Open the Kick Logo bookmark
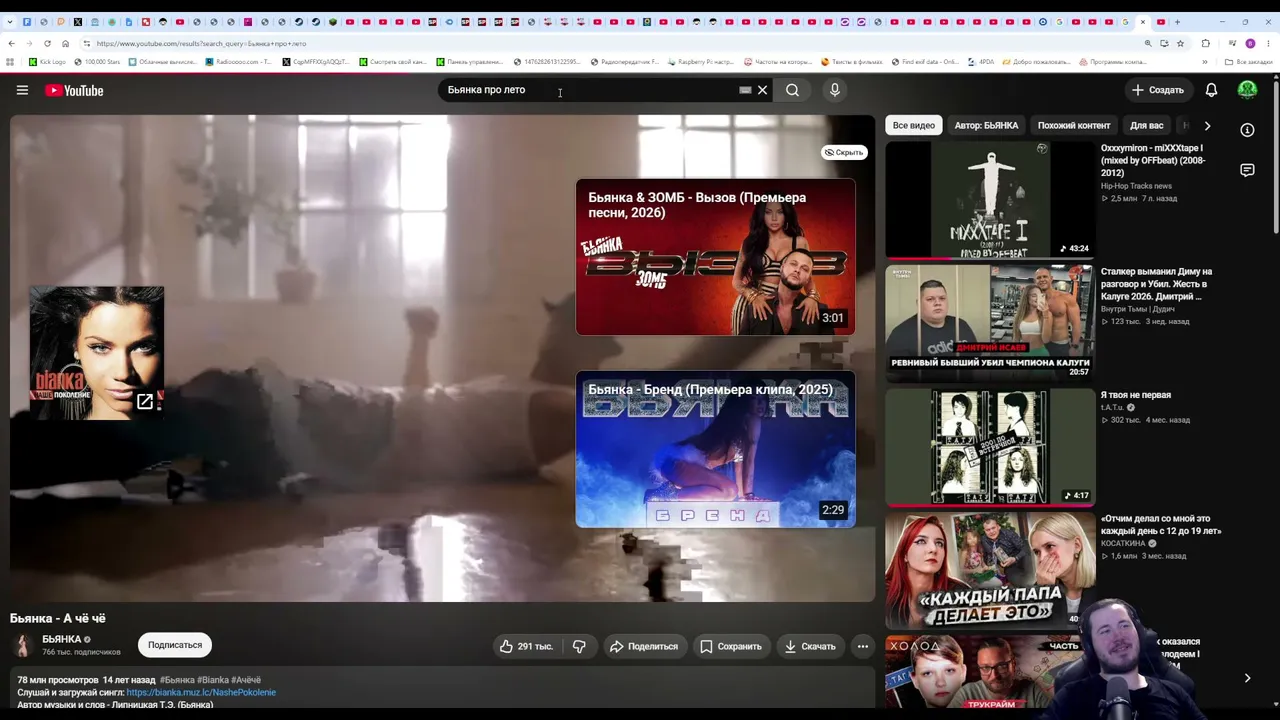 47,62
